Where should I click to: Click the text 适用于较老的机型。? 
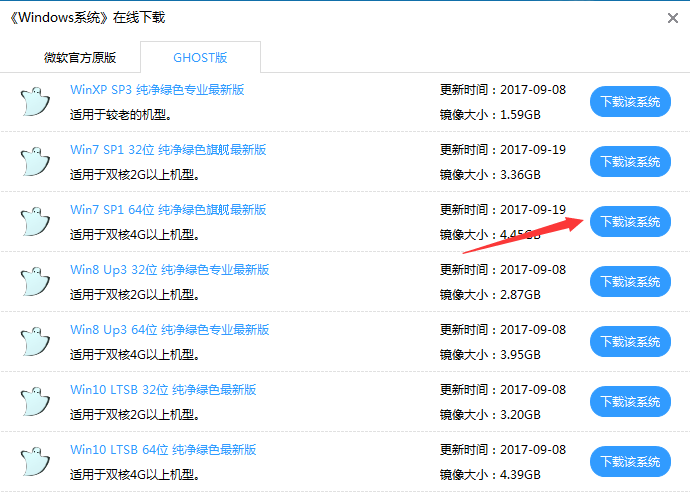pos(121,115)
